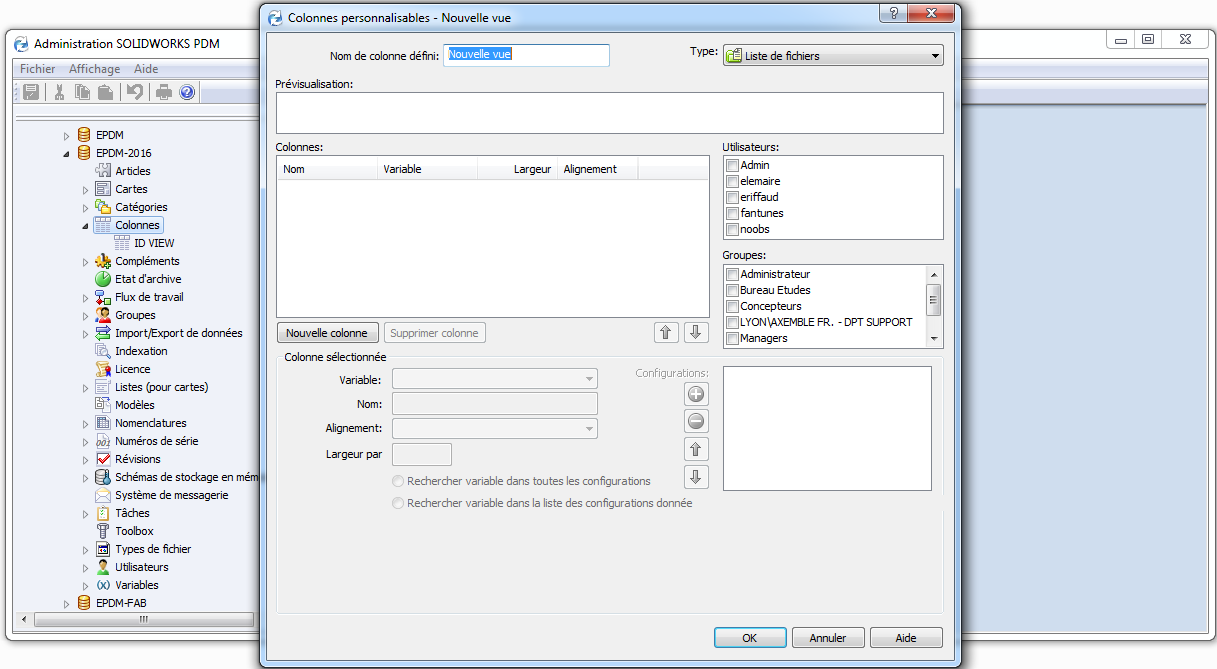Click the Annuler button
1217x669 pixels.
828,638
